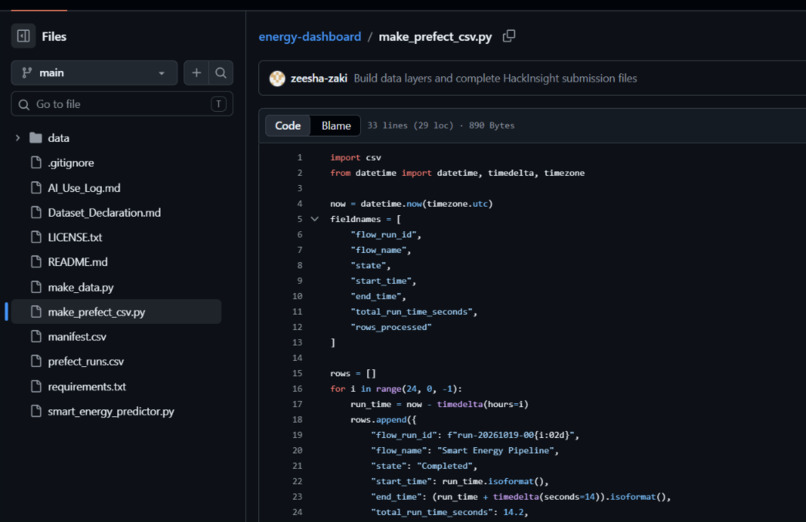Click file icon beside LICENSE.txt
The height and width of the screenshot is (522, 806).
36,237
